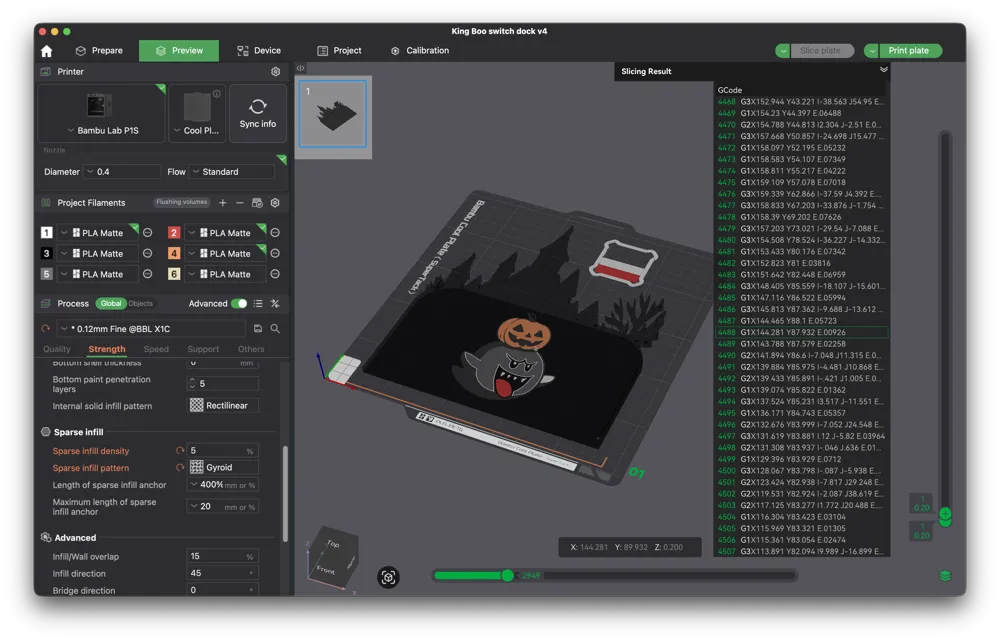The height and width of the screenshot is (641, 1000).
Task: Open Print plate options arrow
Action: click(x=871, y=50)
